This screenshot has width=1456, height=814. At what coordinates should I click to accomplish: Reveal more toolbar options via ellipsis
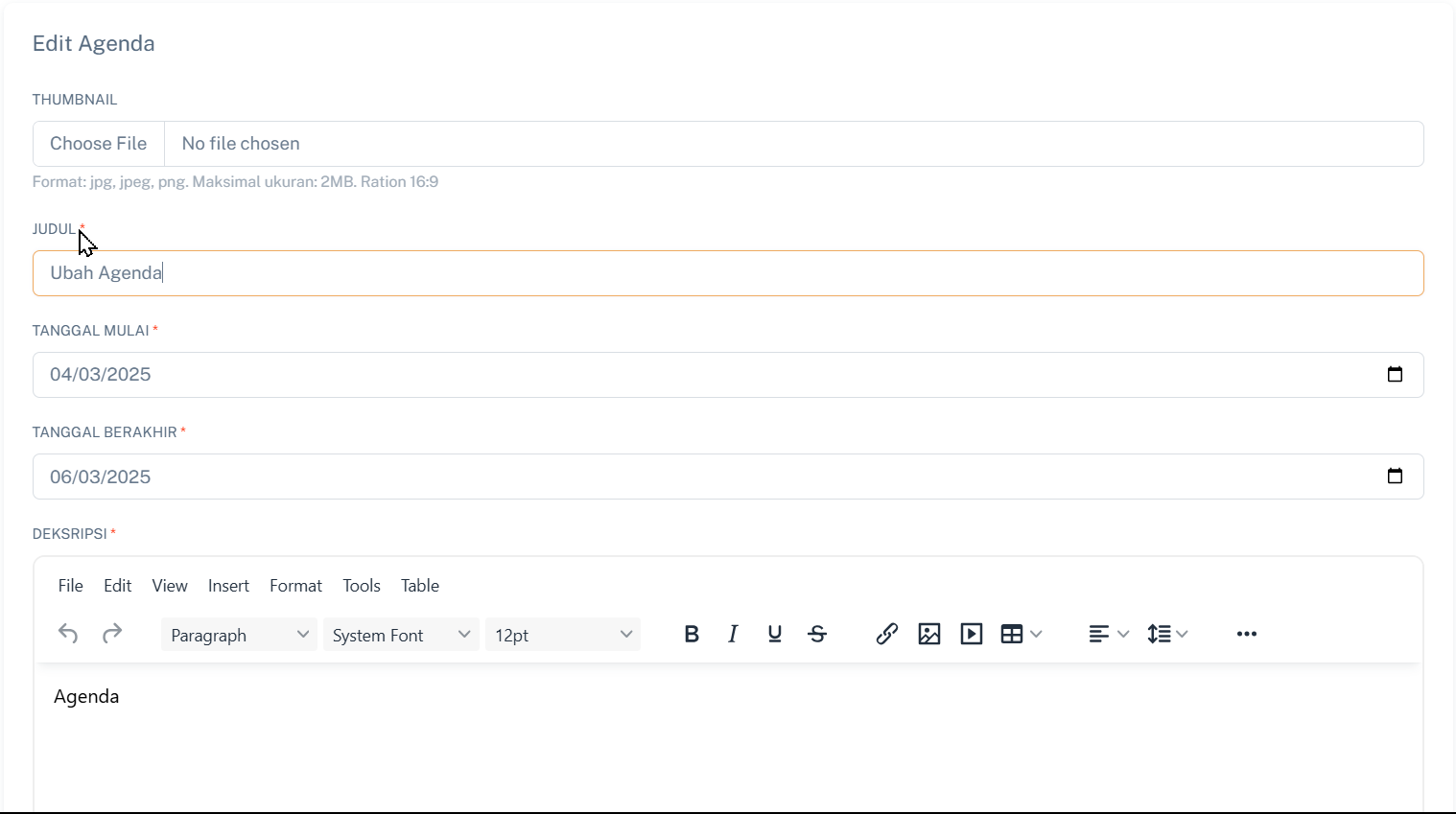coord(1246,634)
